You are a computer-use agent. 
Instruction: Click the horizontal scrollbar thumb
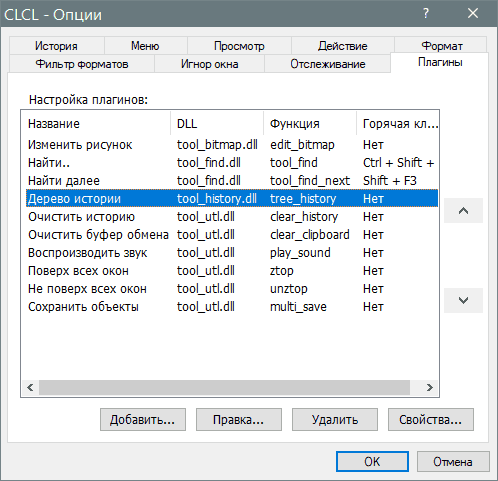click(224, 387)
